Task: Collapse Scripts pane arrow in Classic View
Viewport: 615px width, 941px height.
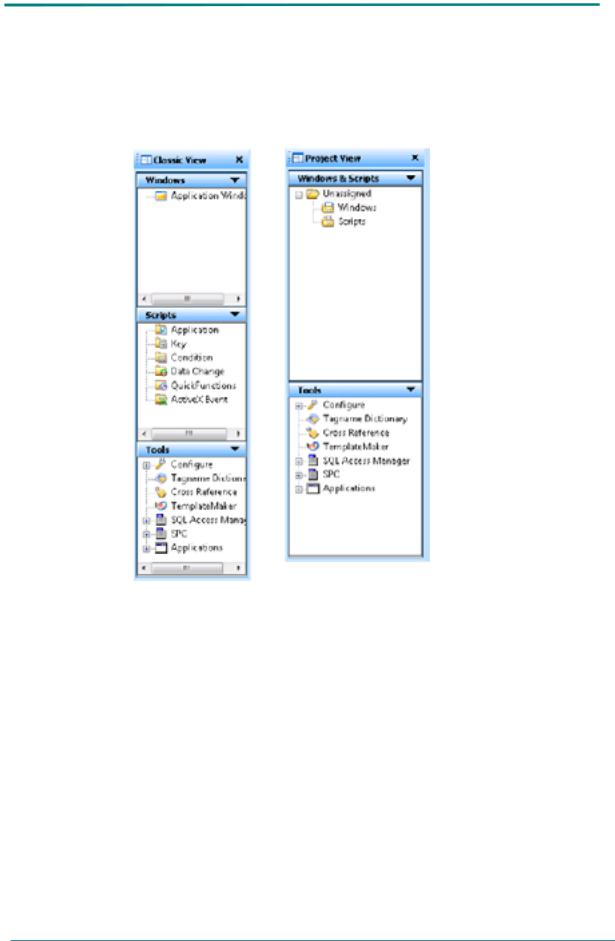Action: 235,314
